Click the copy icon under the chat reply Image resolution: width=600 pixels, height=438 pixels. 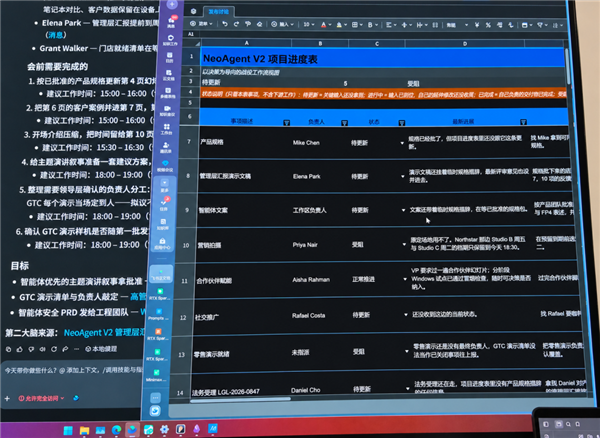[8, 349]
